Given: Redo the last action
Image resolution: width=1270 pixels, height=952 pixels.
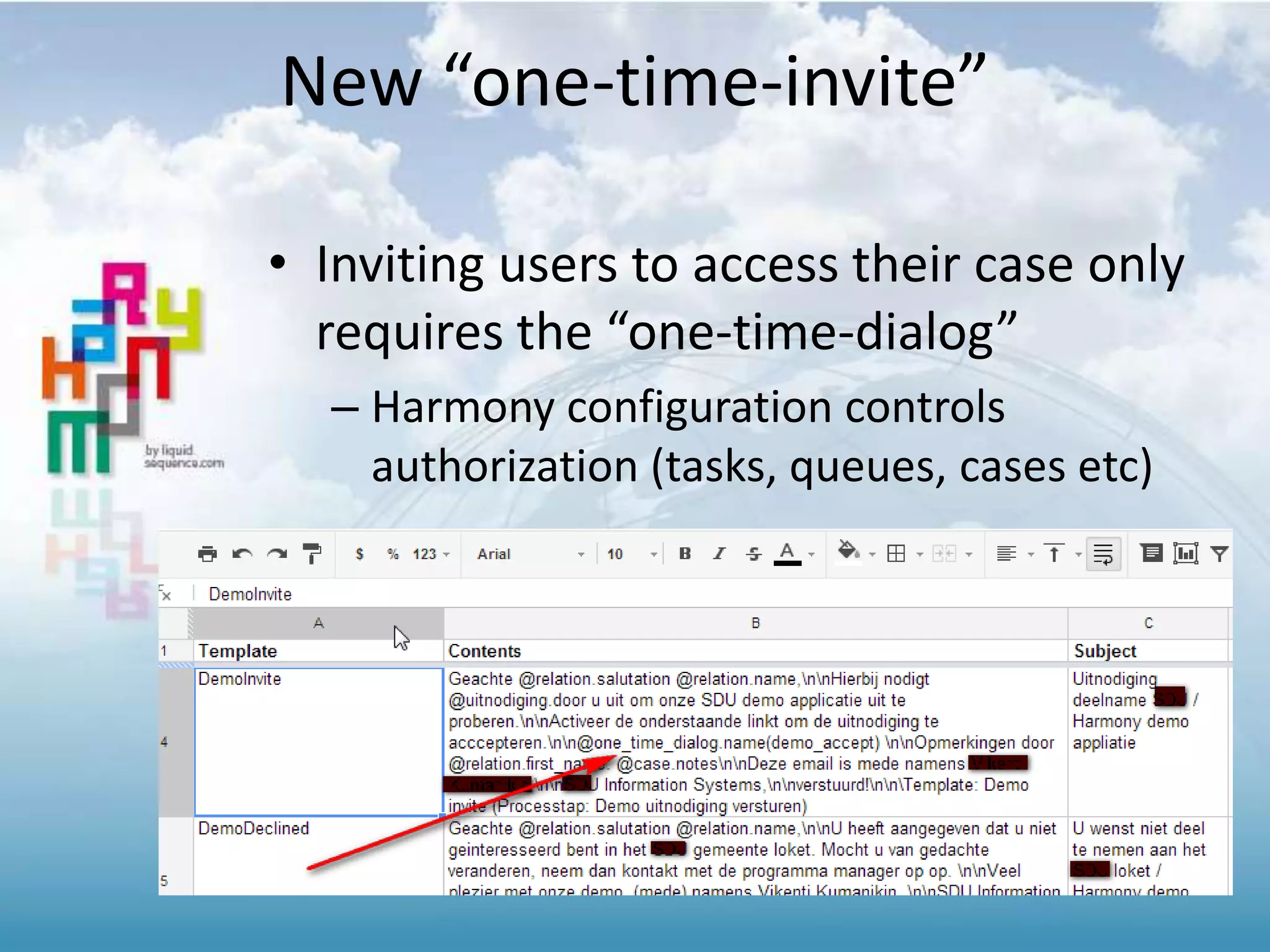Looking at the screenshot, I should click(277, 553).
